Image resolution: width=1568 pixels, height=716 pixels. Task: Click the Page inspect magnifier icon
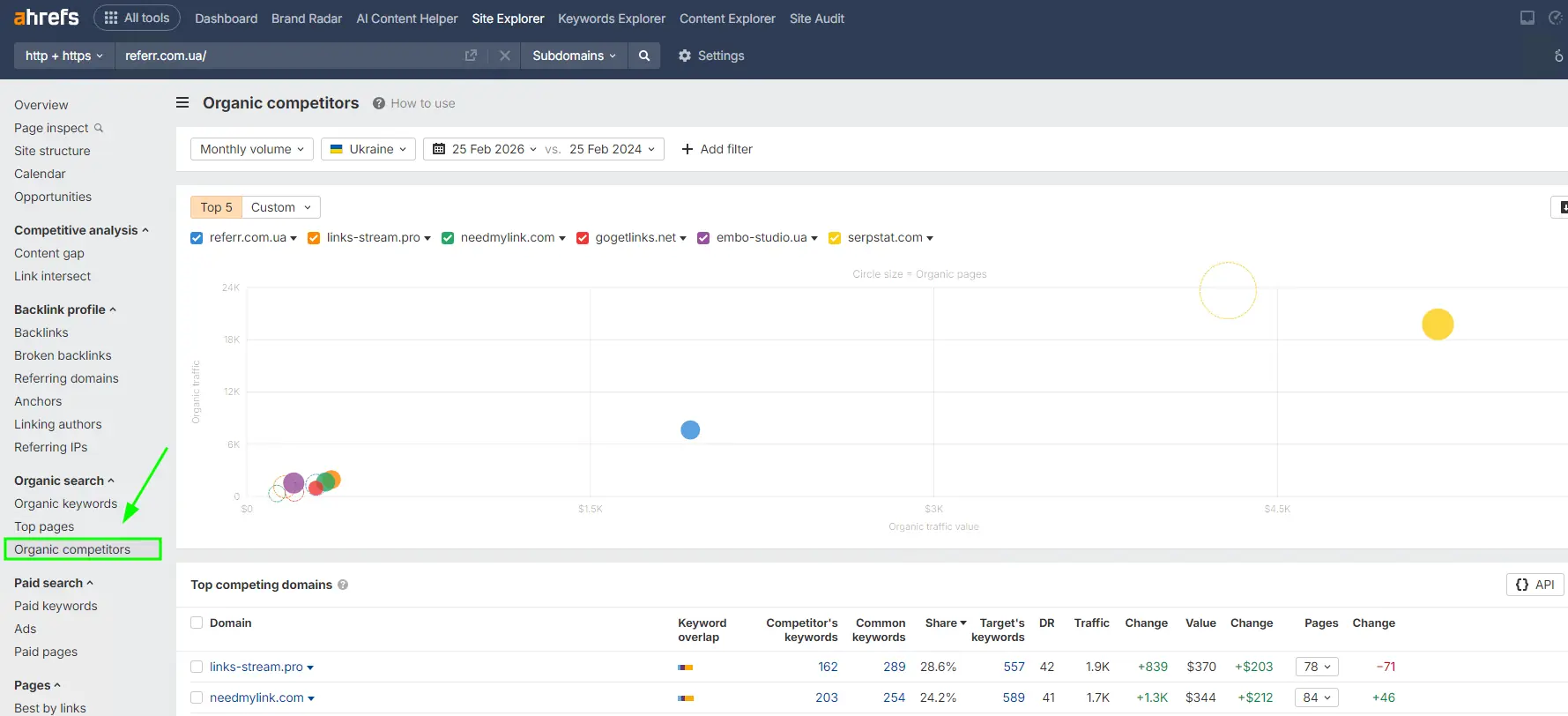pyautogui.click(x=99, y=128)
